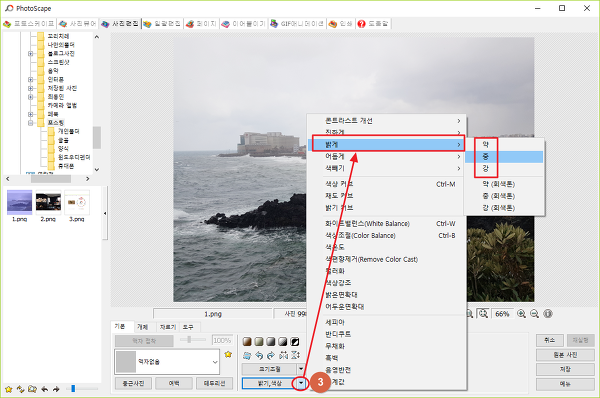Expand the 인터폰 folder node
The height and width of the screenshot is (398, 600).
tap(30, 80)
